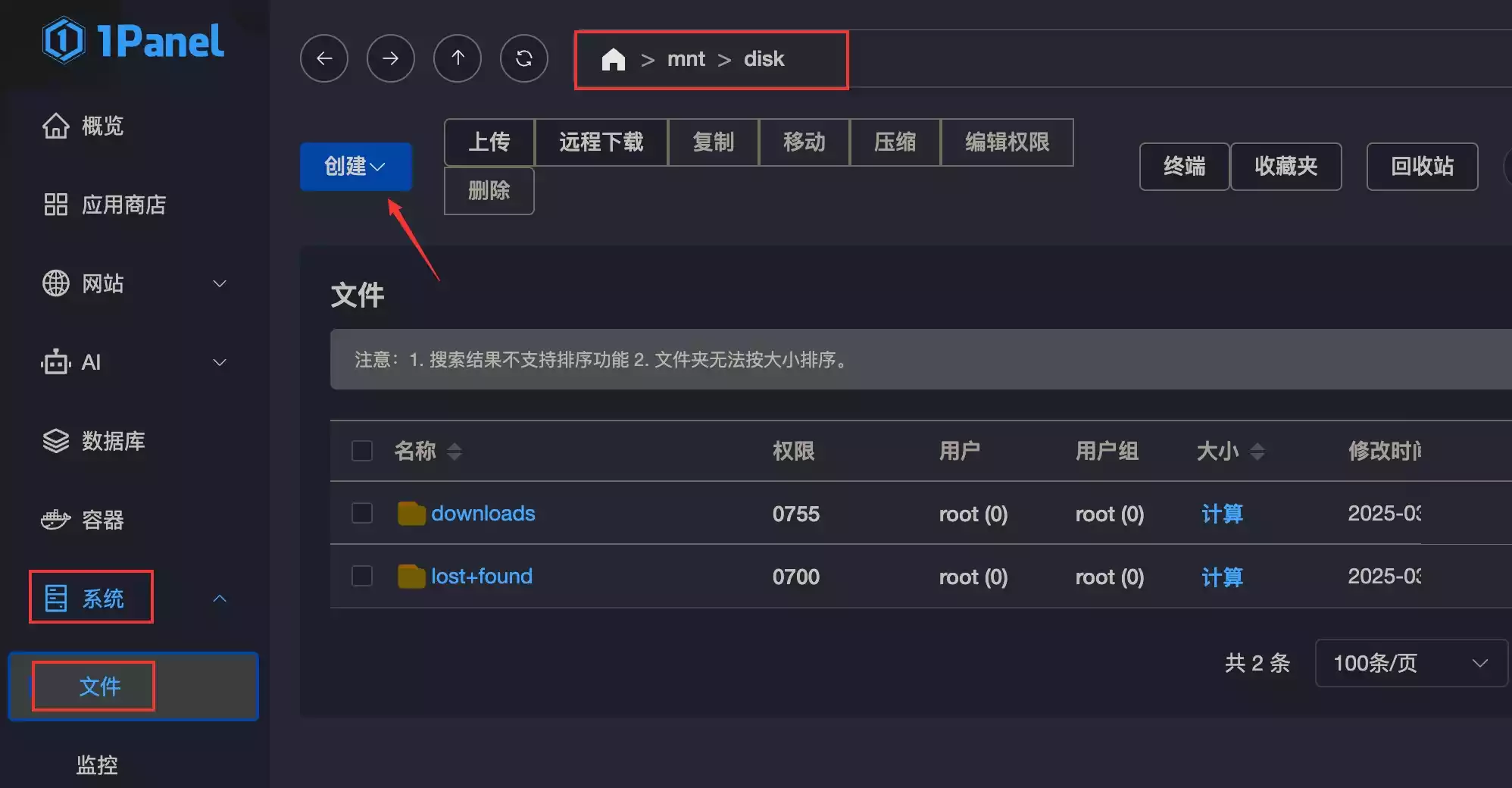Open the downloads folder link

pyautogui.click(x=483, y=513)
